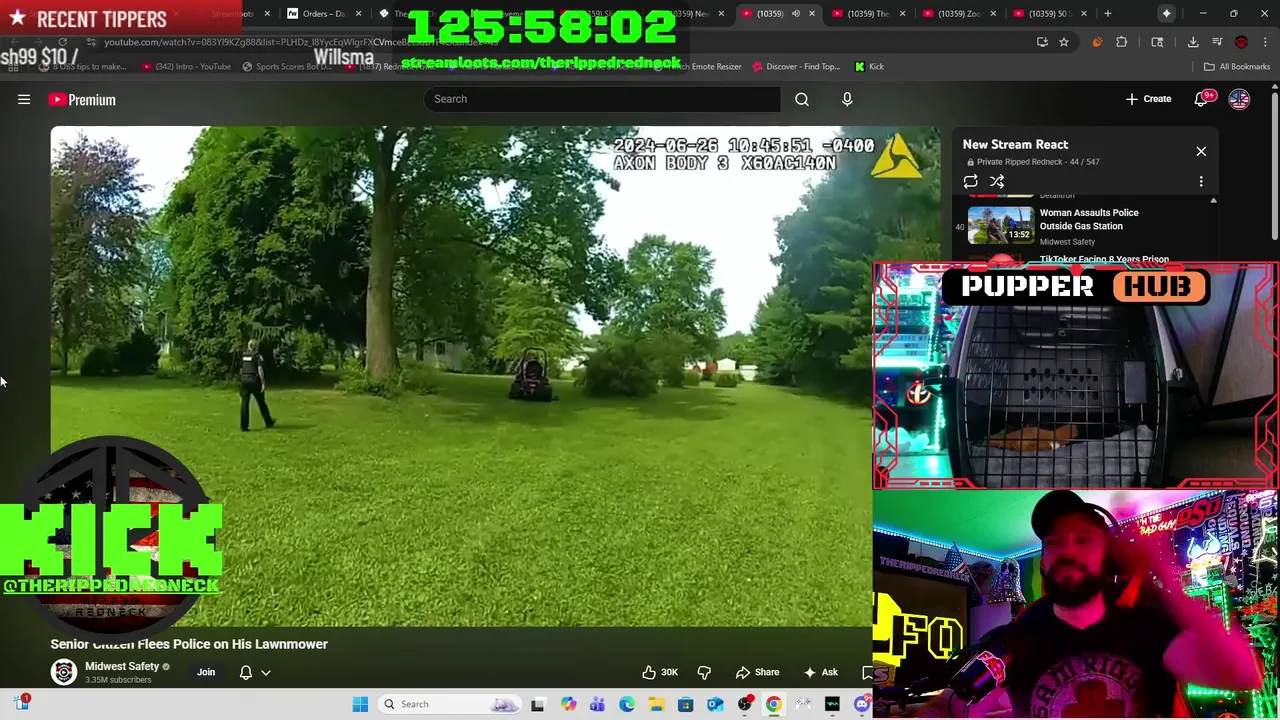Mute the active playing tab via speaker icon

(796, 13)
